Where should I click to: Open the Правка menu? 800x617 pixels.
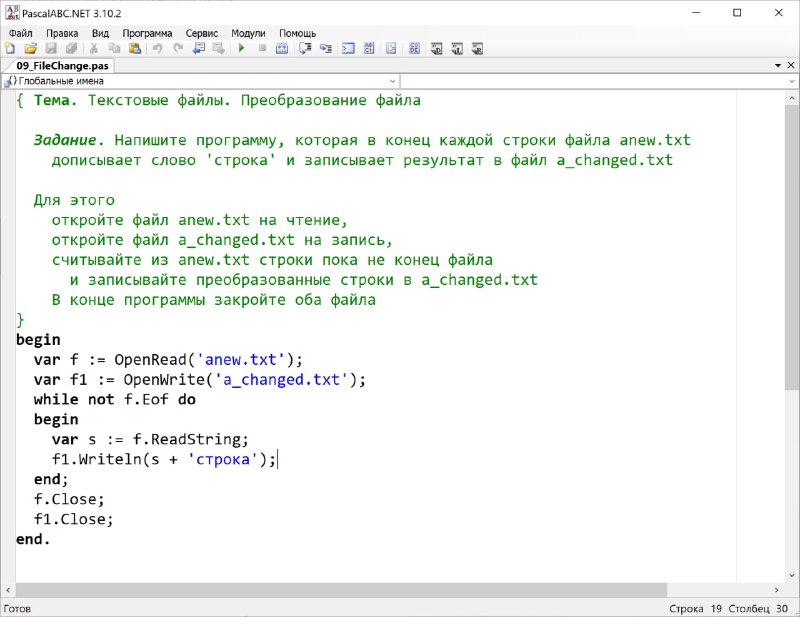62,33
